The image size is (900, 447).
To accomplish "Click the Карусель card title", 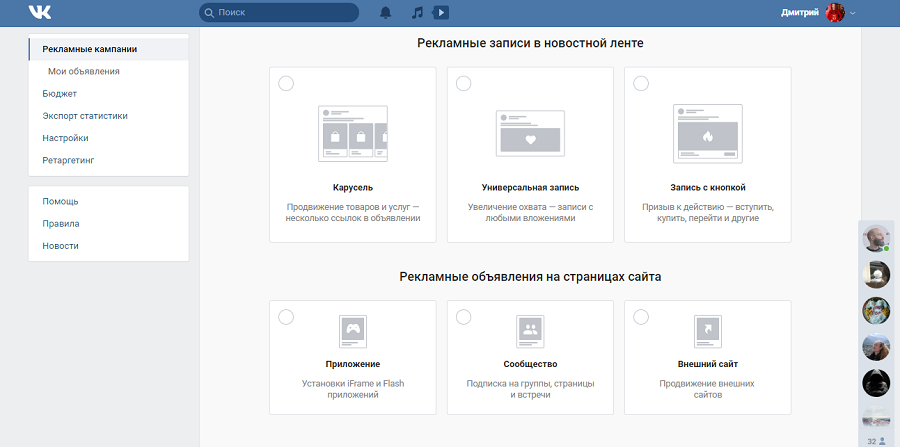I will click(x=352, y=188).
